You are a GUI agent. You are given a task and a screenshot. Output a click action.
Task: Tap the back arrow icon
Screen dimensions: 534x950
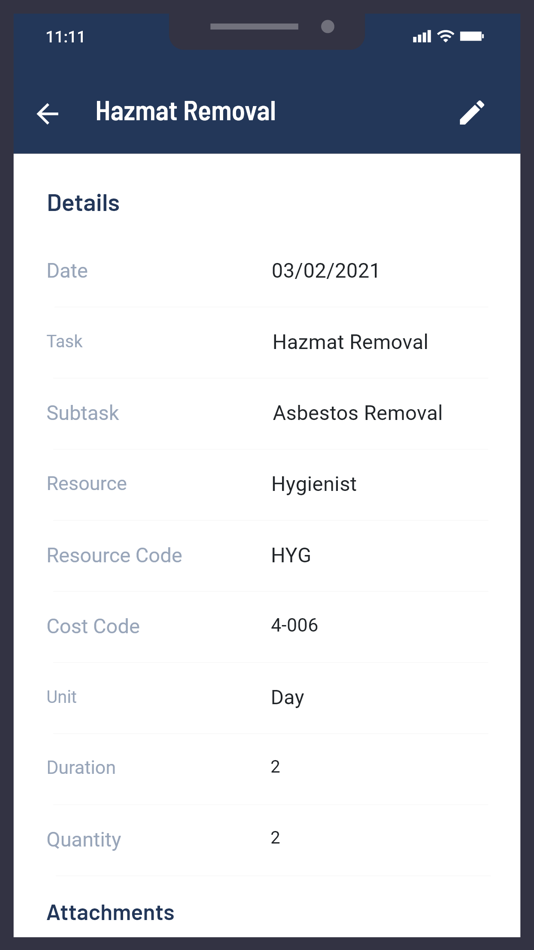pyautogui.click(x=47, y=113)
